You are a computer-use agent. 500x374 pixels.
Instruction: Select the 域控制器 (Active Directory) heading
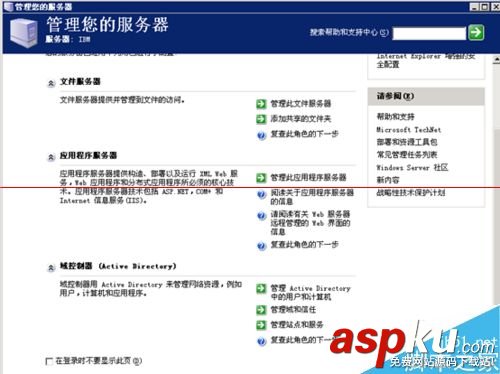(118, 266)
